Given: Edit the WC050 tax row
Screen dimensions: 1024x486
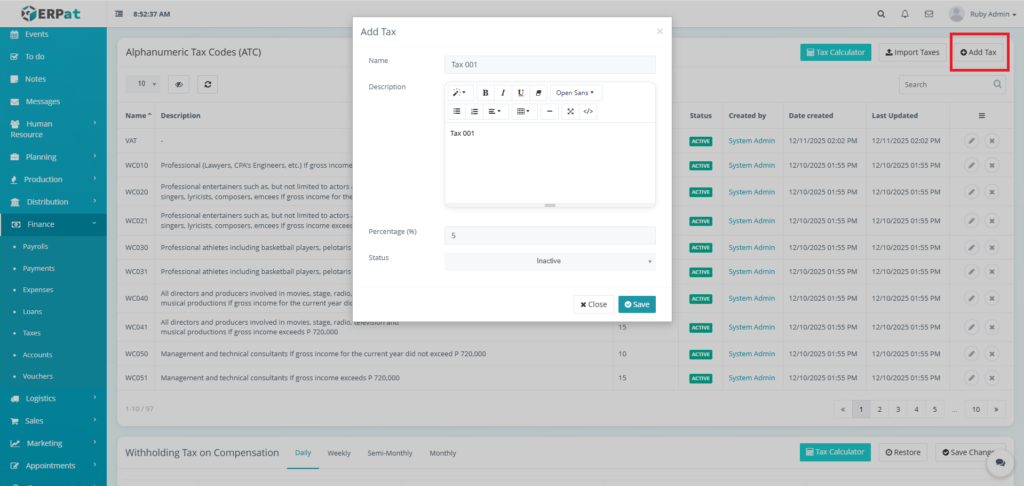Looking at the screenshot, I should 972,354.
